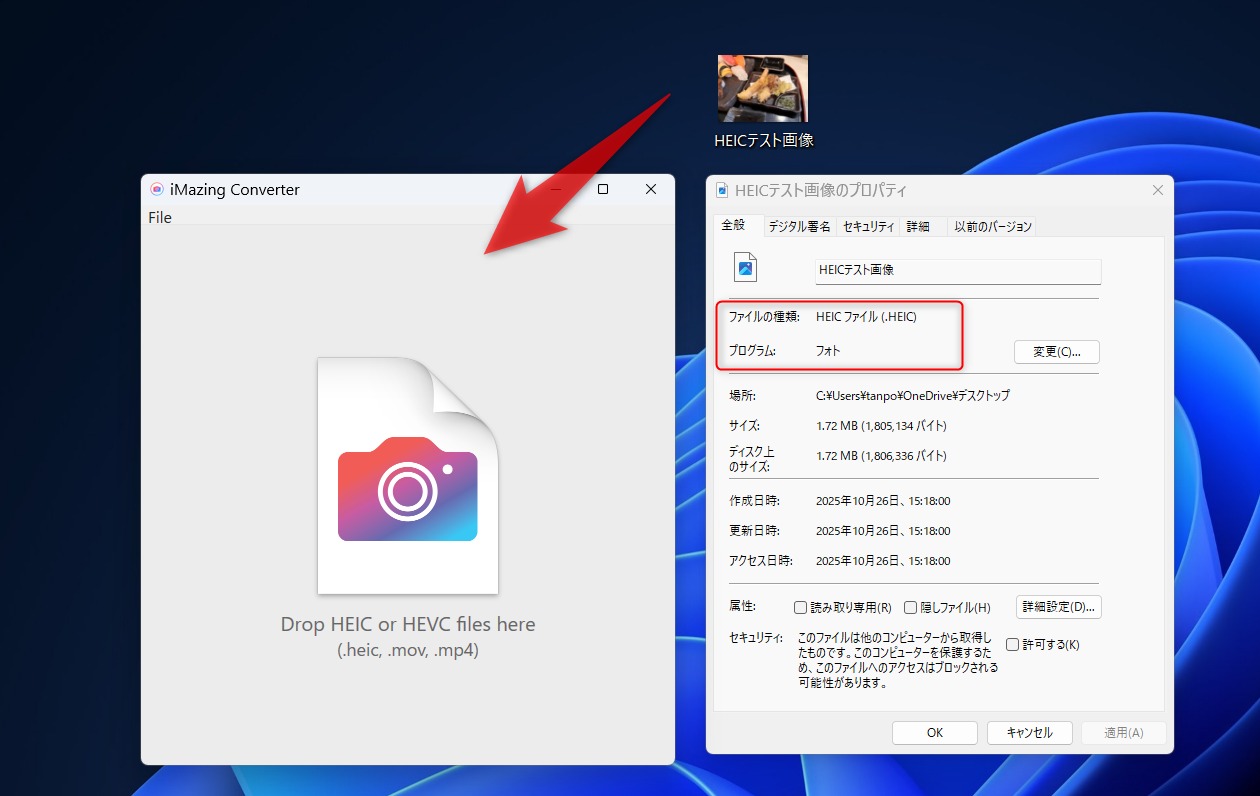
Task: Enable the 許可する(K) security checkbox
Action: (x=1014, y=644)
